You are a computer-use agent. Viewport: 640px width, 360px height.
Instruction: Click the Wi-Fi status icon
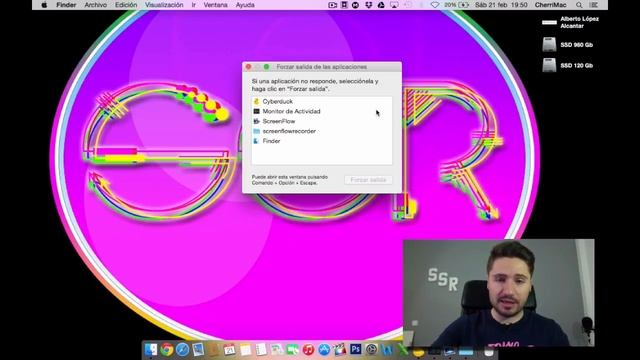435,5
